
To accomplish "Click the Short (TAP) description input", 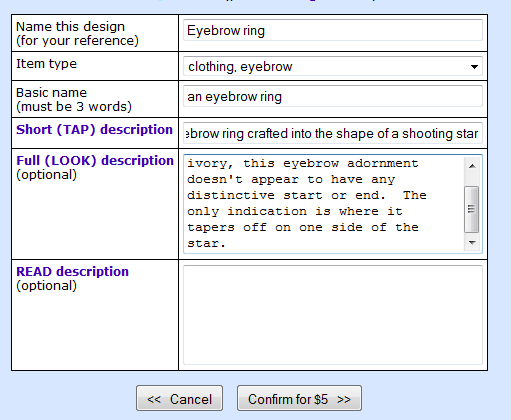I will click(333, 133).
